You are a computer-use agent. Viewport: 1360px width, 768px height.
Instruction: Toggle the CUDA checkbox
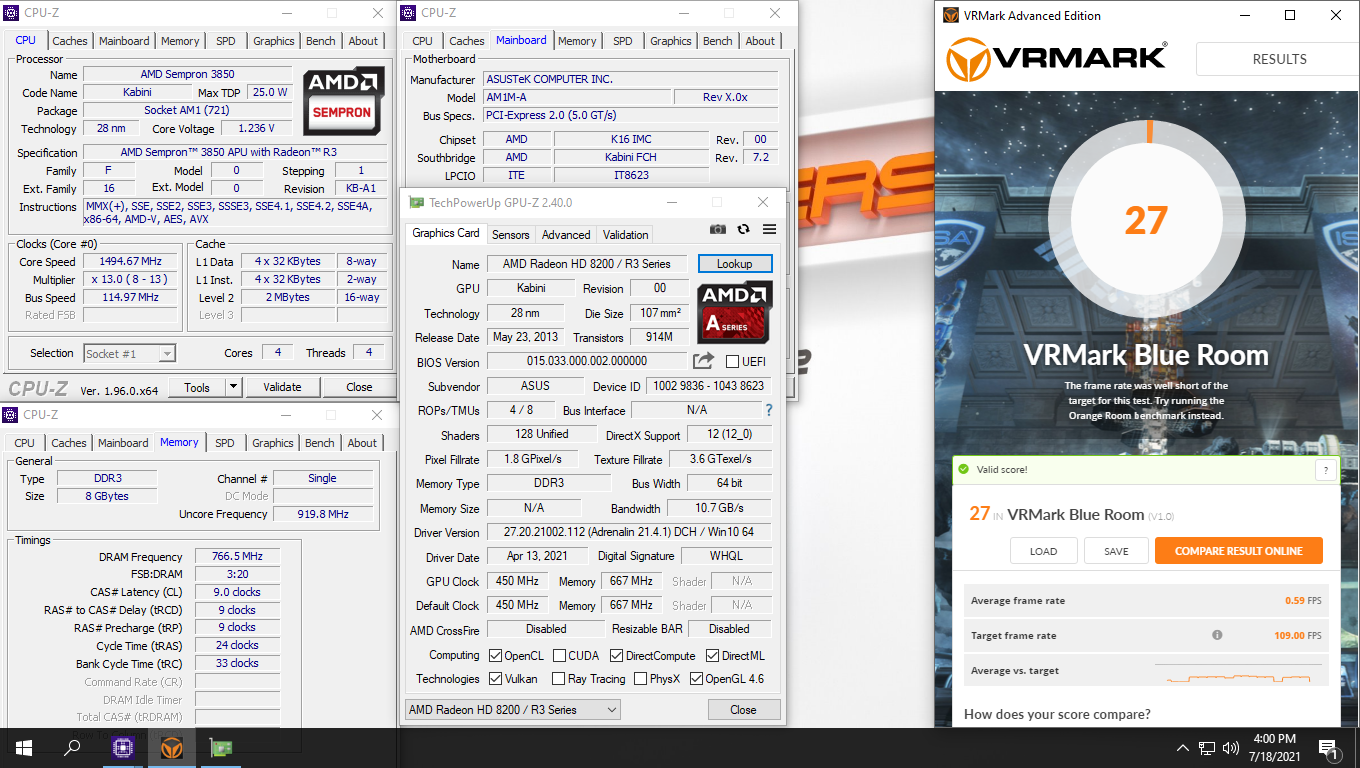point(558,656)
